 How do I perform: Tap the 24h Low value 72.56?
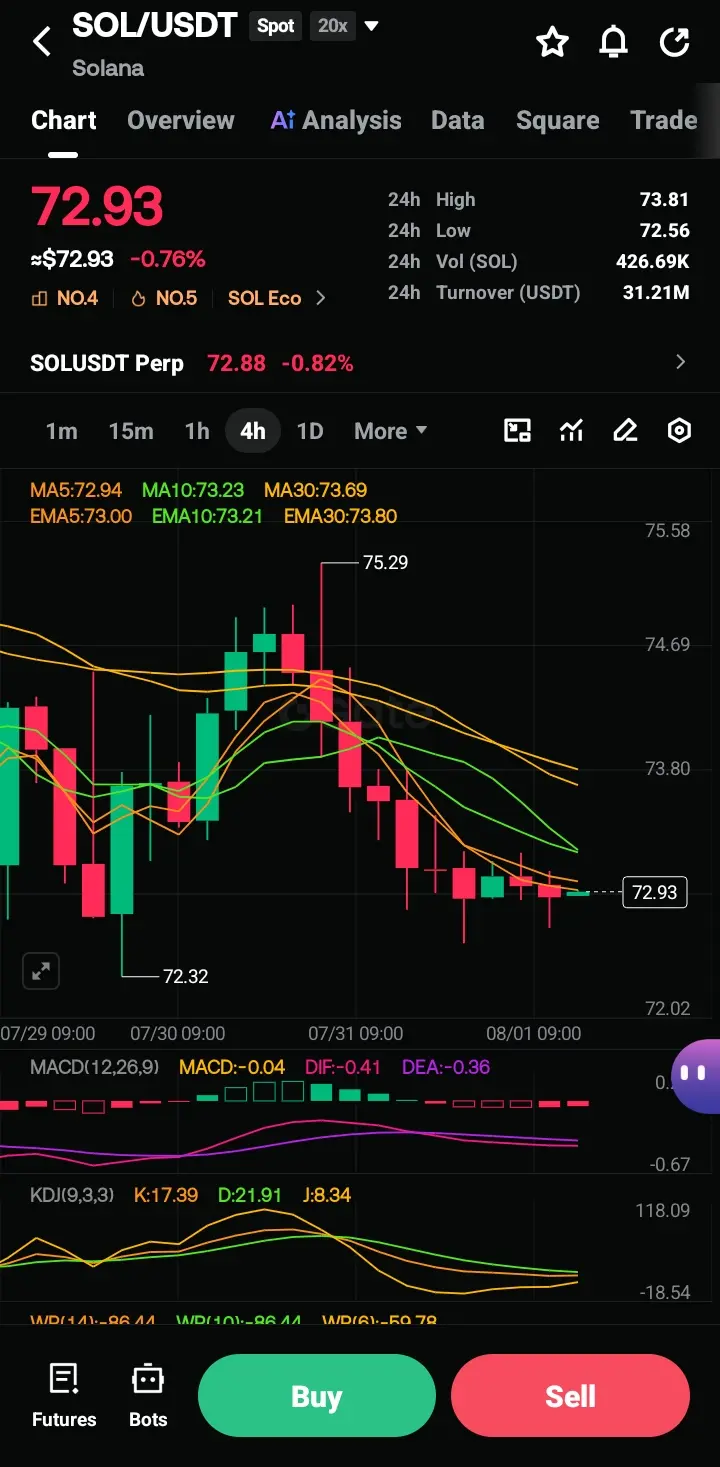(665, 230)
